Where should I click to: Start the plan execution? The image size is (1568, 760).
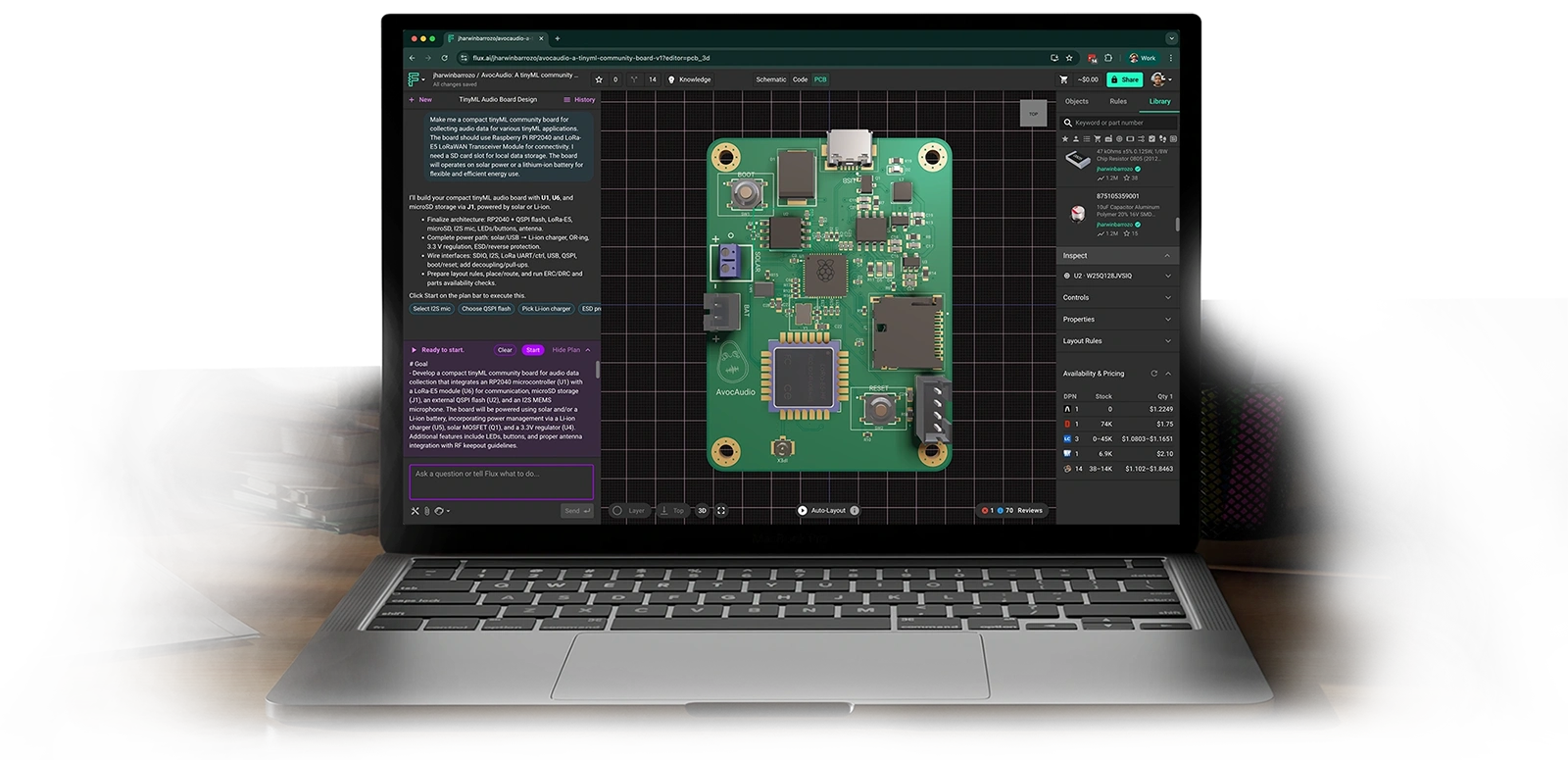(x=532, y=350)
